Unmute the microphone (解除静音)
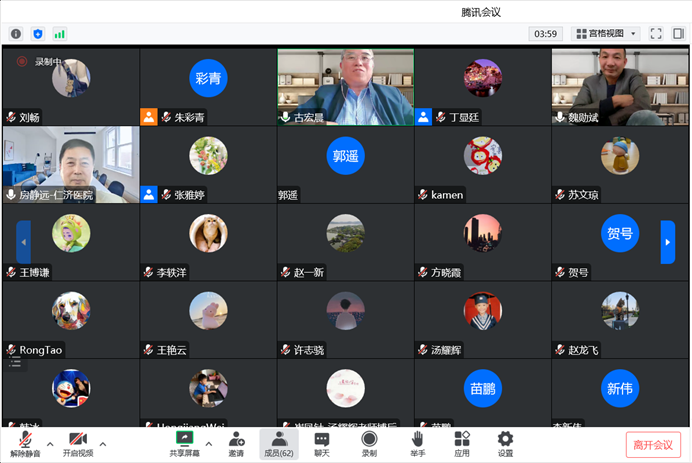Viewport: 692px width, 463px height. (x=25, y=443)
